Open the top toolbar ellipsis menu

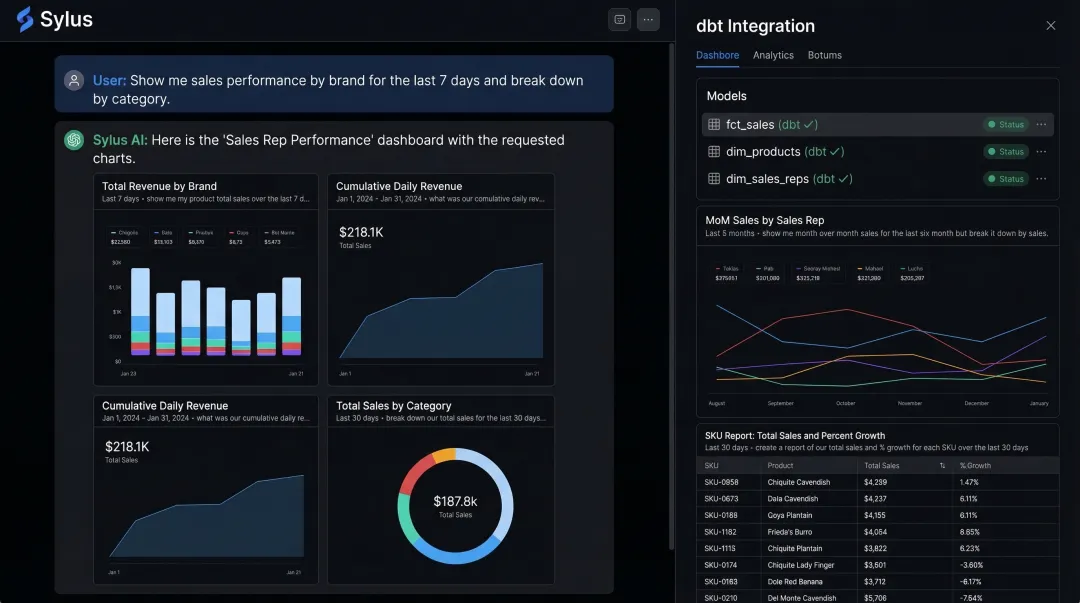pos(648,19)
